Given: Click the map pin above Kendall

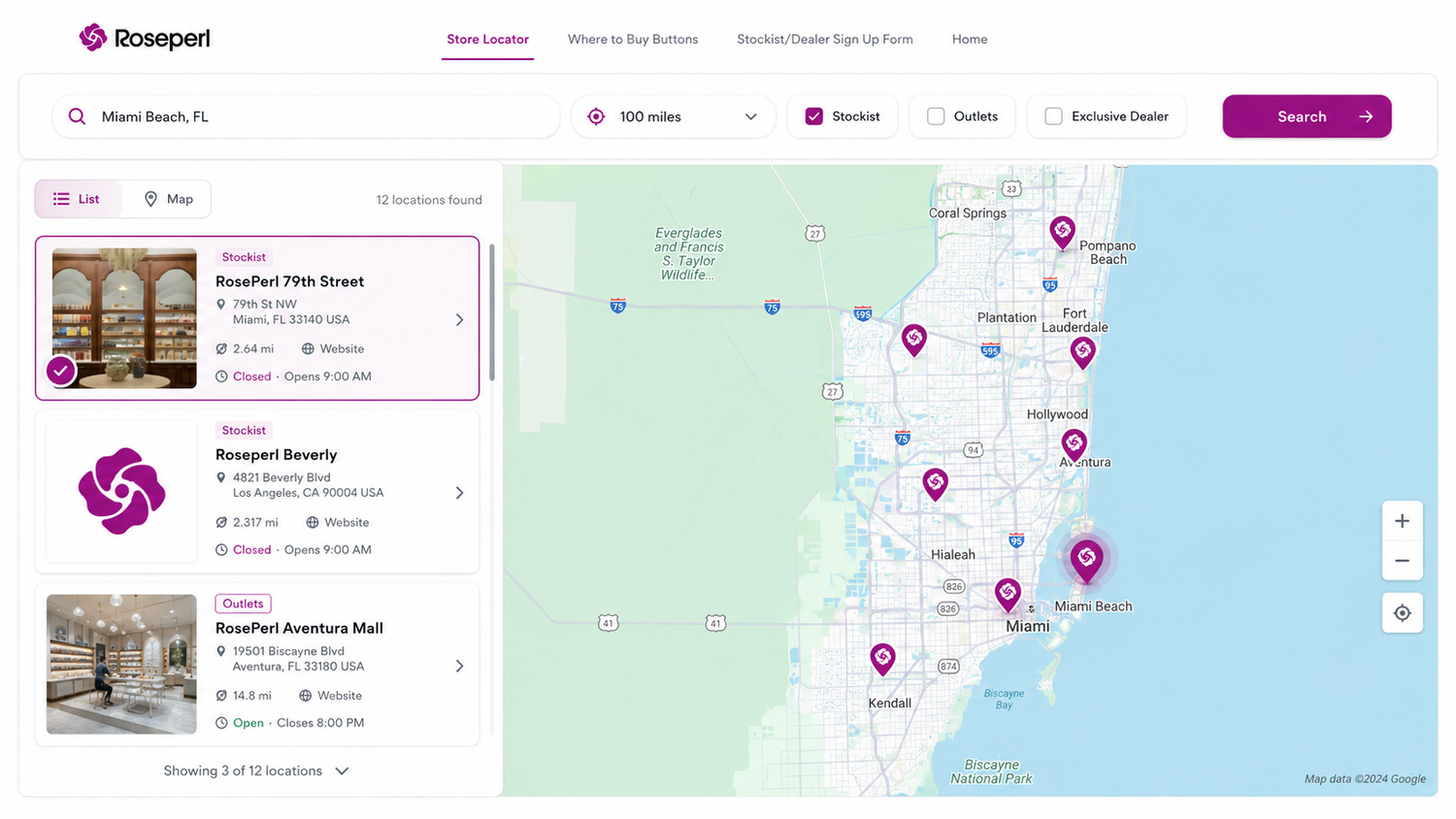Looking at the screenshot, I should (882, 660).
